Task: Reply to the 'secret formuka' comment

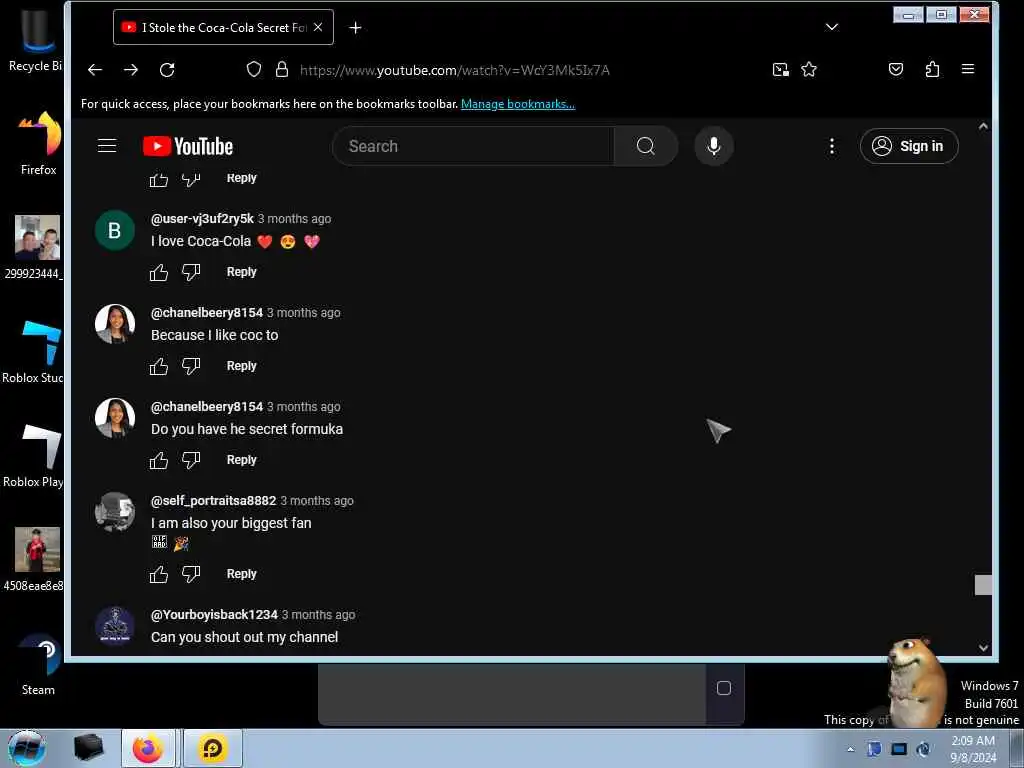Action: [242, 460]
